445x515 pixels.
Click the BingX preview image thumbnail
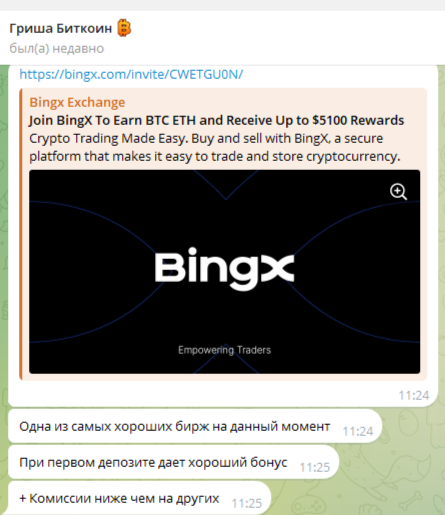[x=224, y=272]
